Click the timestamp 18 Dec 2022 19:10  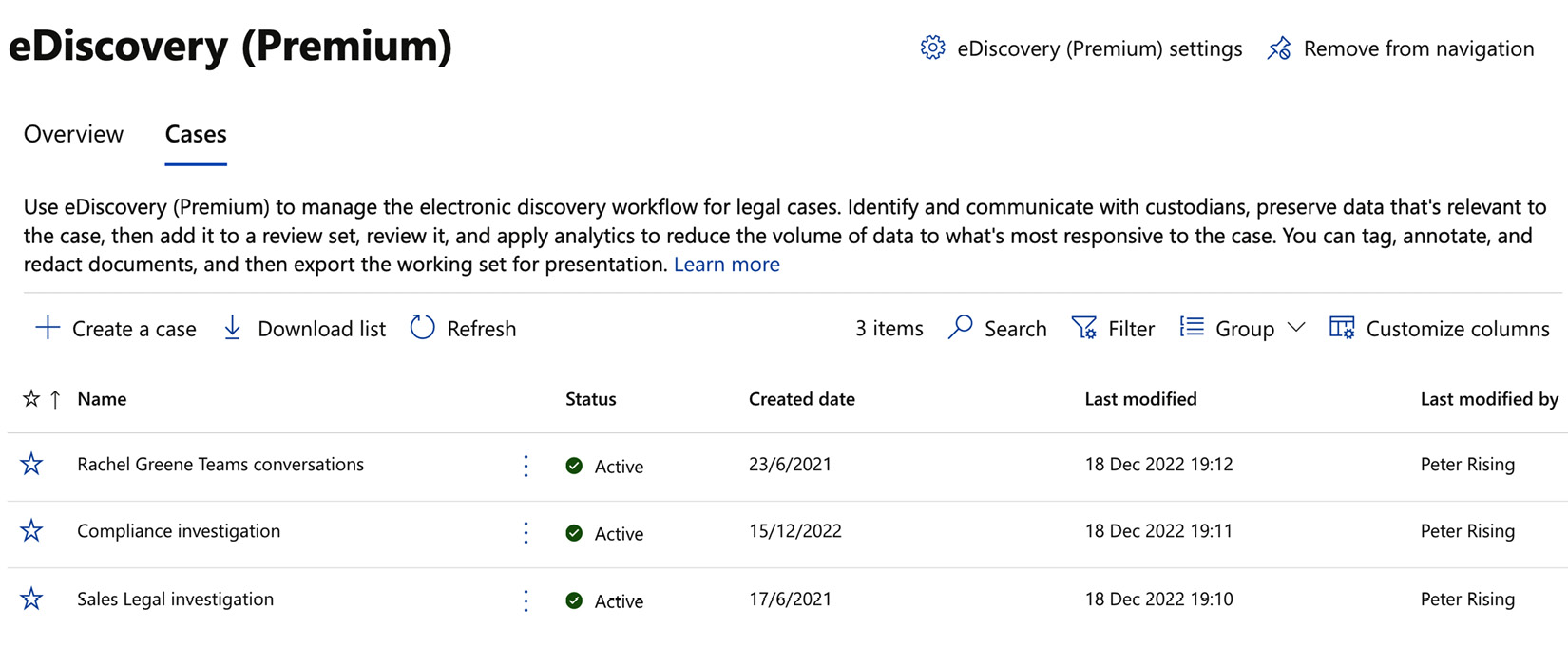[x=1158, y=599]
